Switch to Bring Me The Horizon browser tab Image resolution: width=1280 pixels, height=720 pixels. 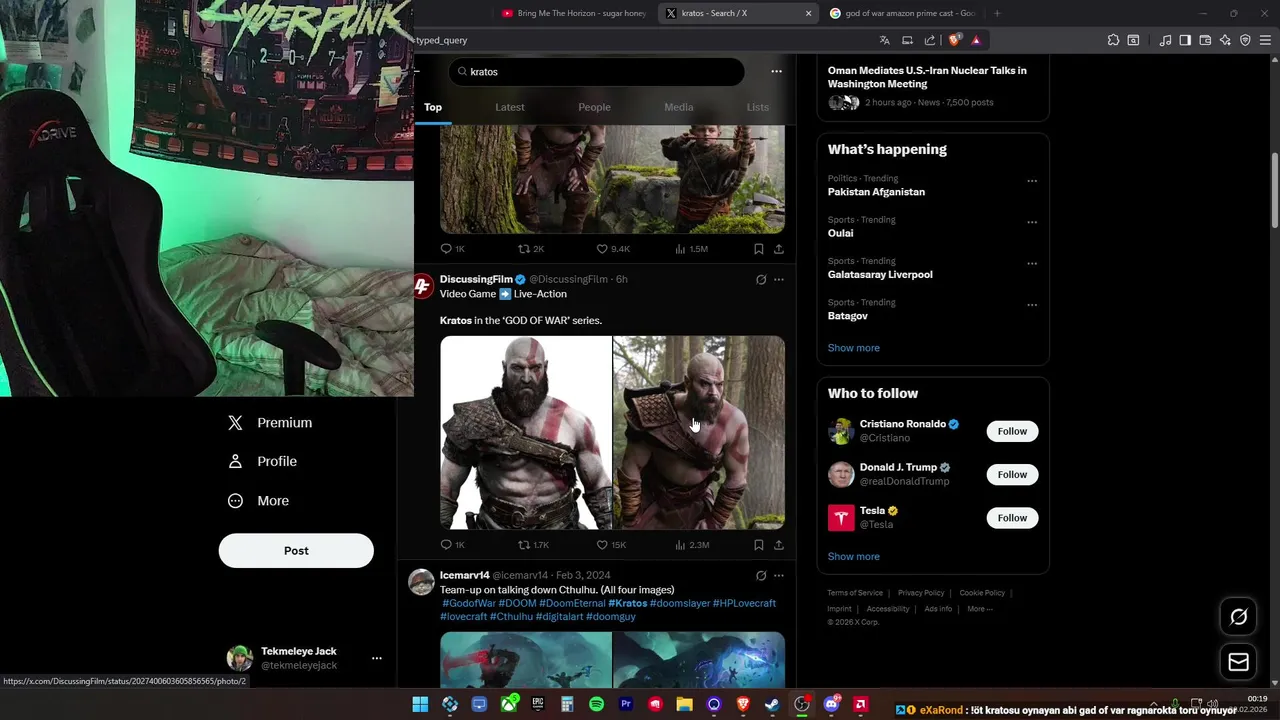pyautogui.click(x=573, y=13)
